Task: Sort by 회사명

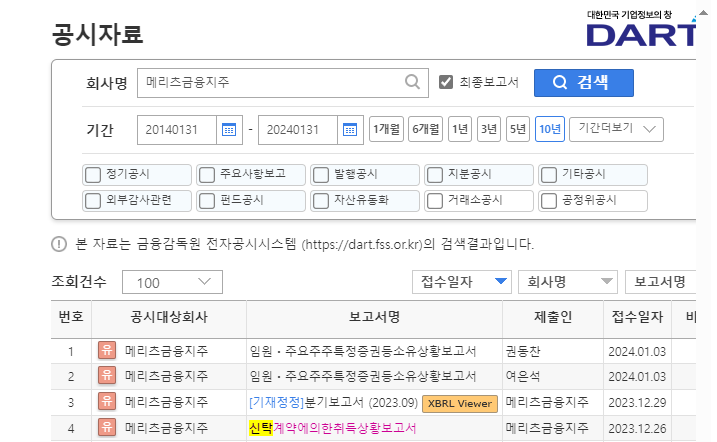Action: (x=567, y=282)
